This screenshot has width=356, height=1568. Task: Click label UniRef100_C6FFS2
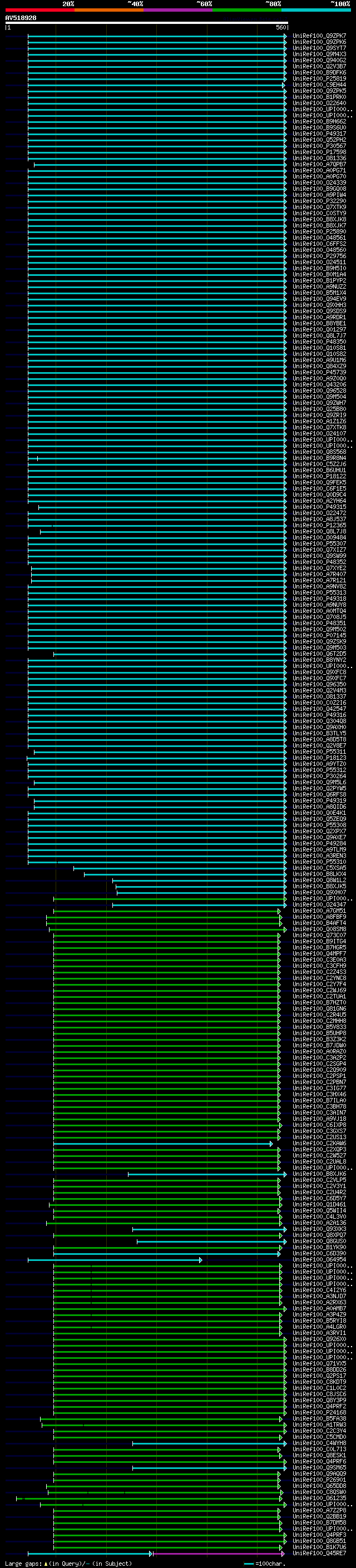319,244
